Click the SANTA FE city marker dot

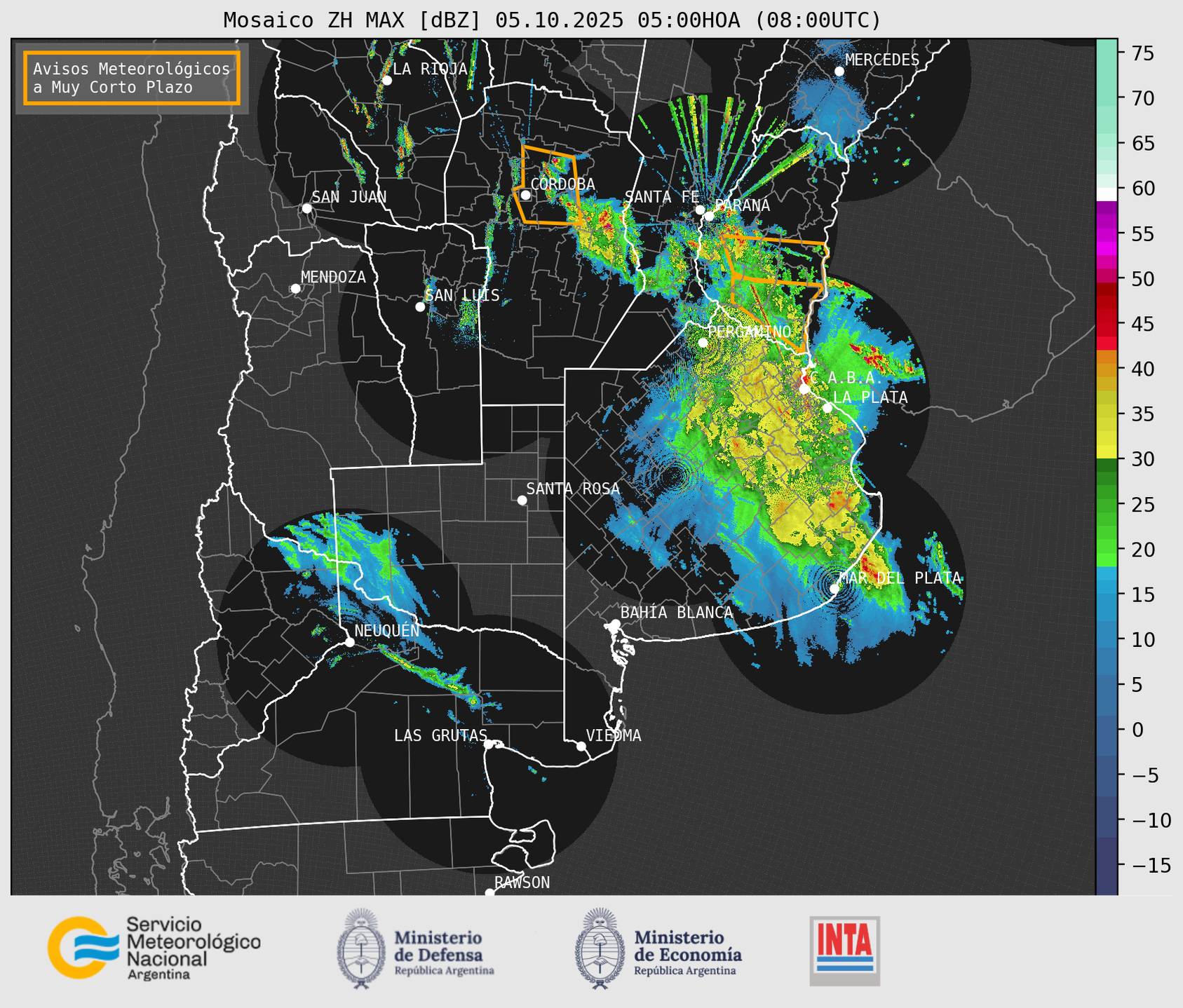coord(700,210)
